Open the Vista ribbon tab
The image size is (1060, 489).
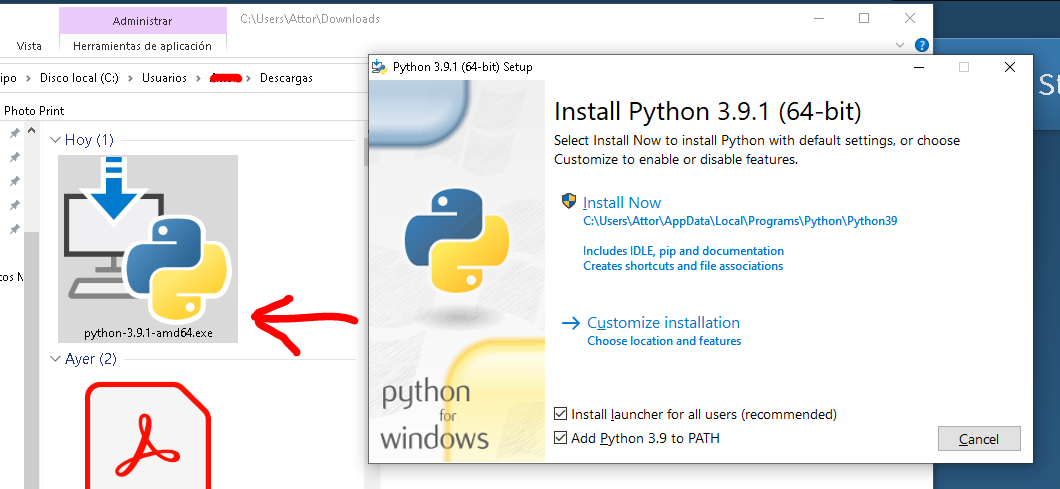coord(29,46)
